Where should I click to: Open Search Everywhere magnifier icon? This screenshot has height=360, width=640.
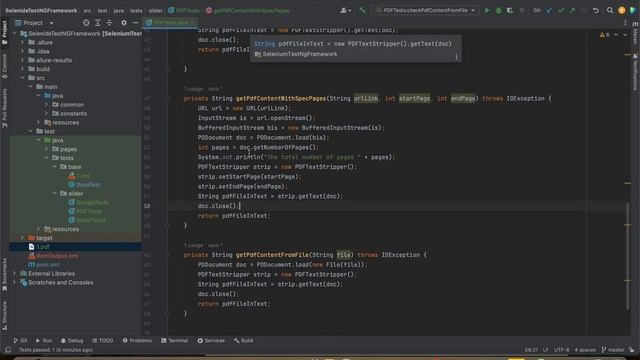610,10
